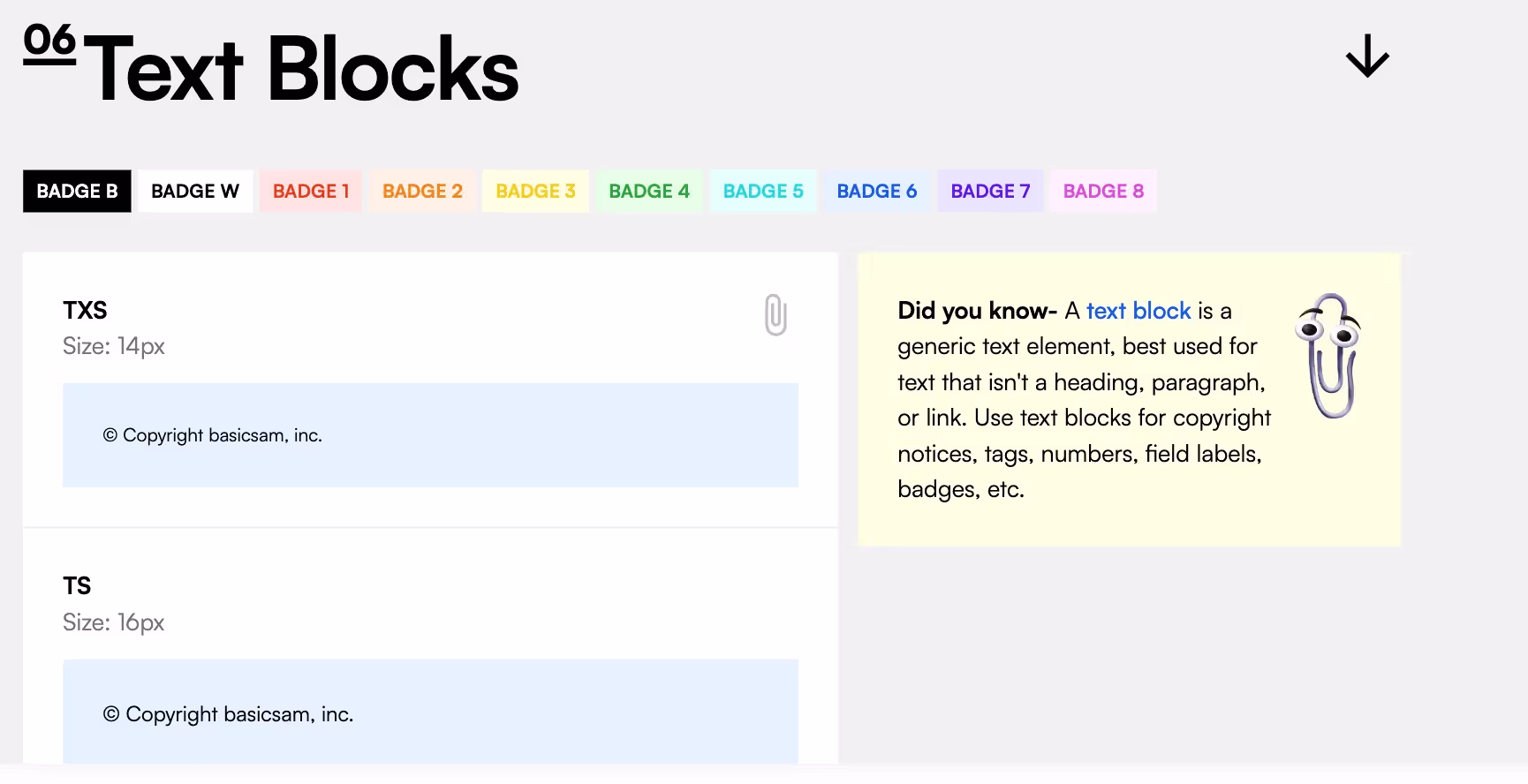Click the pink BADGE 8 badge
Viewport: 1528px width, 784px height.
coord(1103,191)
